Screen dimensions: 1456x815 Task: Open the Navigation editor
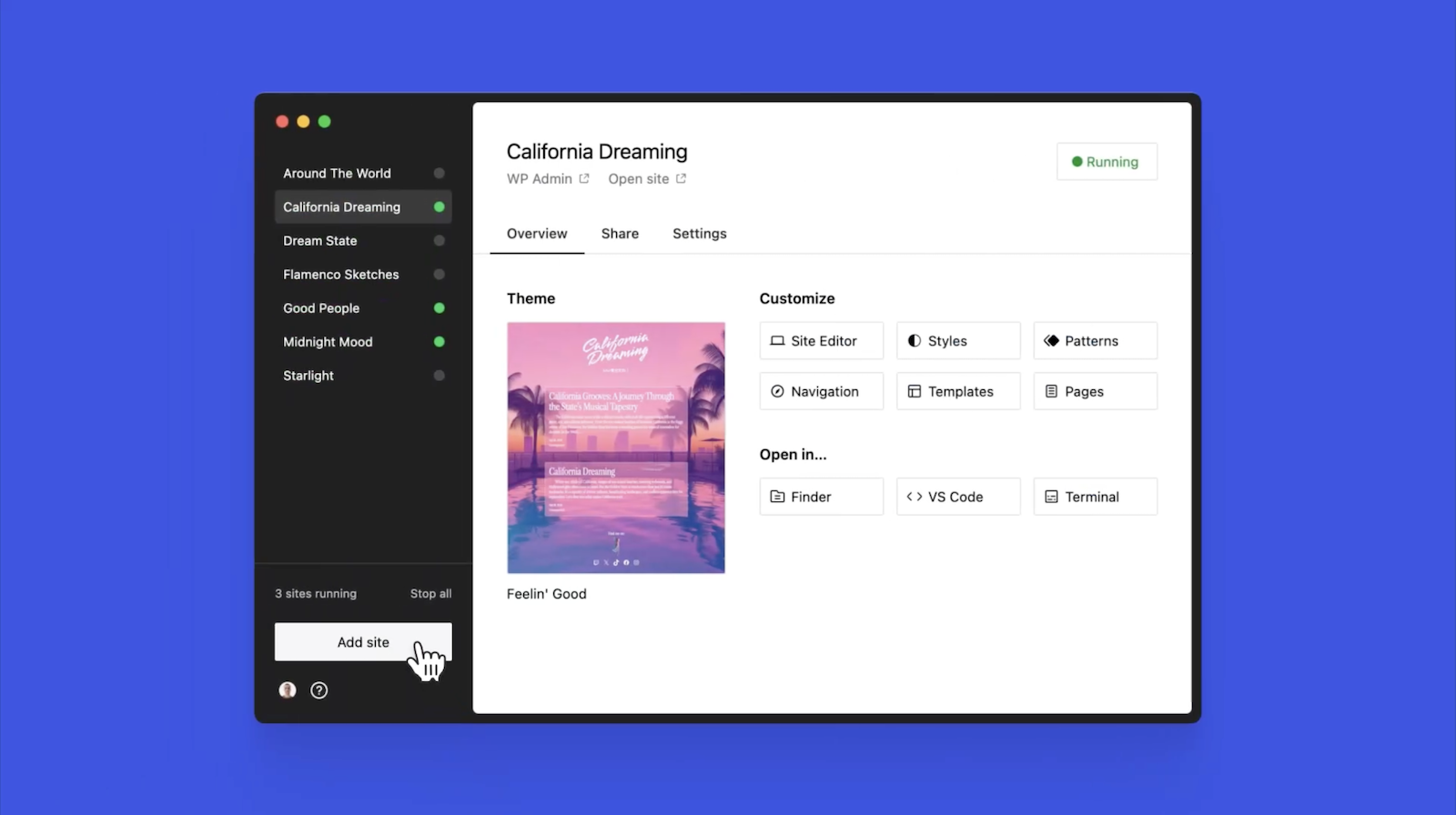(x=821, y=391)
